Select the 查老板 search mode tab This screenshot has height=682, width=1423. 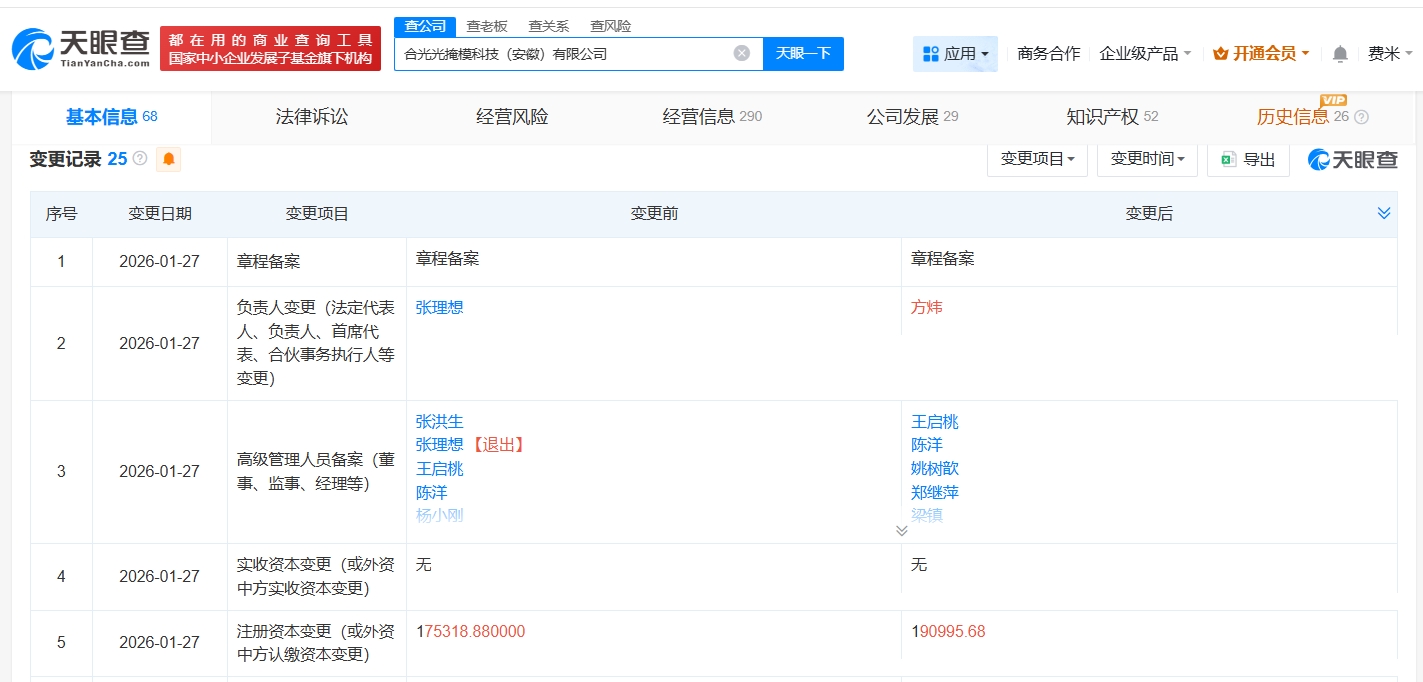click(x=487, y=26)
